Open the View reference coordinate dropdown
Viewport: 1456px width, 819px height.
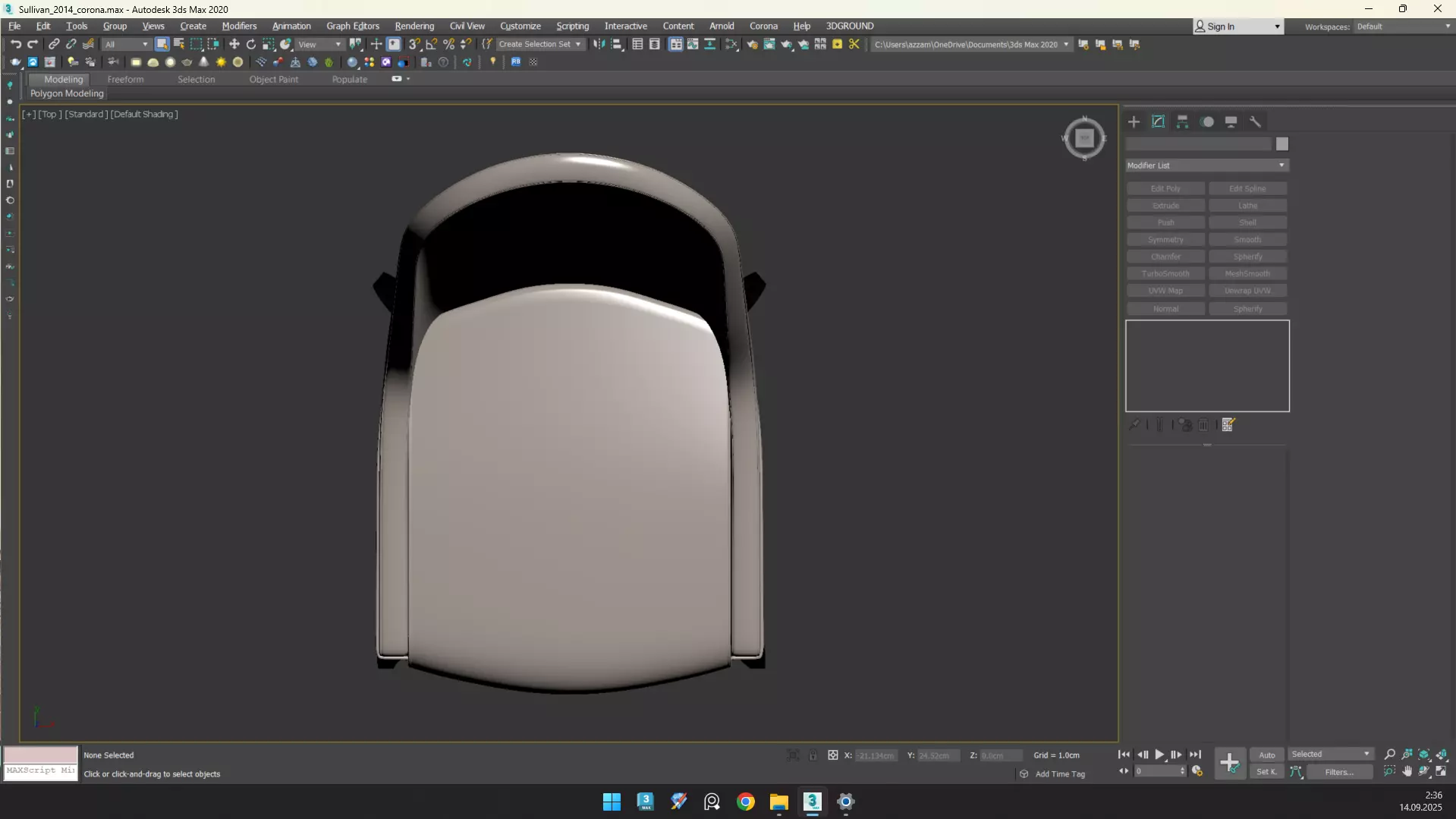point(319,44)
